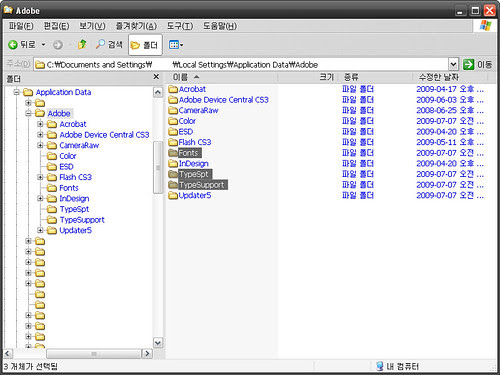The height and width of the screenshot is (375, 500).
Task: Click the tree pane scroll down arrow
Action: coord(158,343)
